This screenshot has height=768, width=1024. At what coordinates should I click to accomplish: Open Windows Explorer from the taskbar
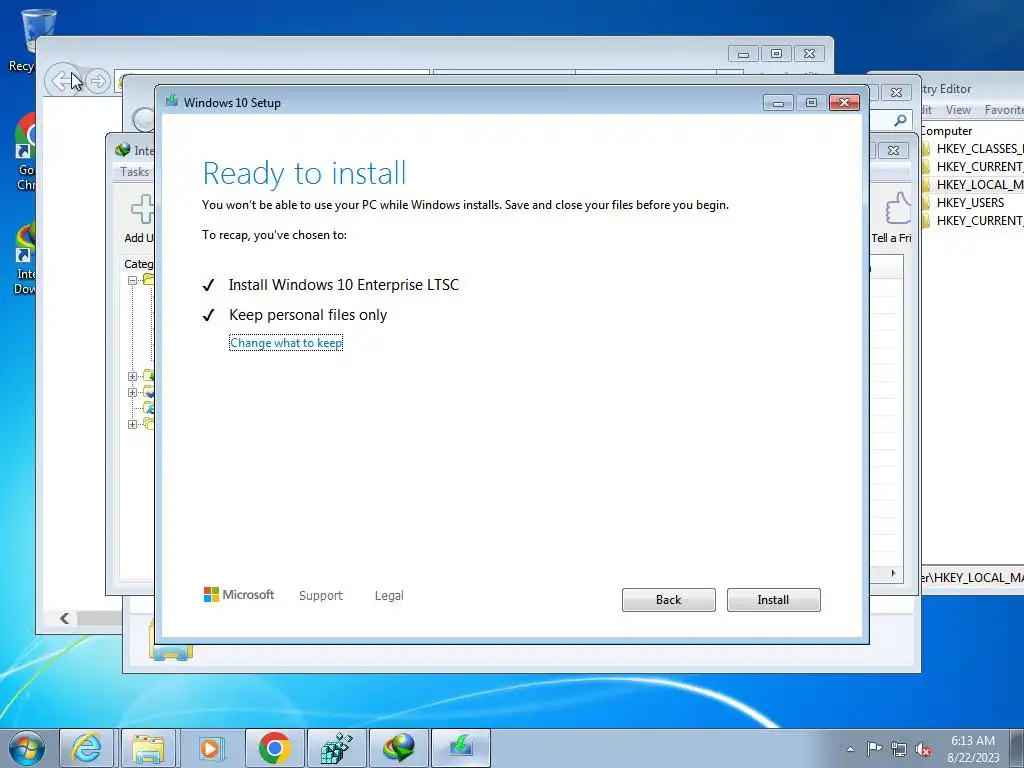coord(148,748)
